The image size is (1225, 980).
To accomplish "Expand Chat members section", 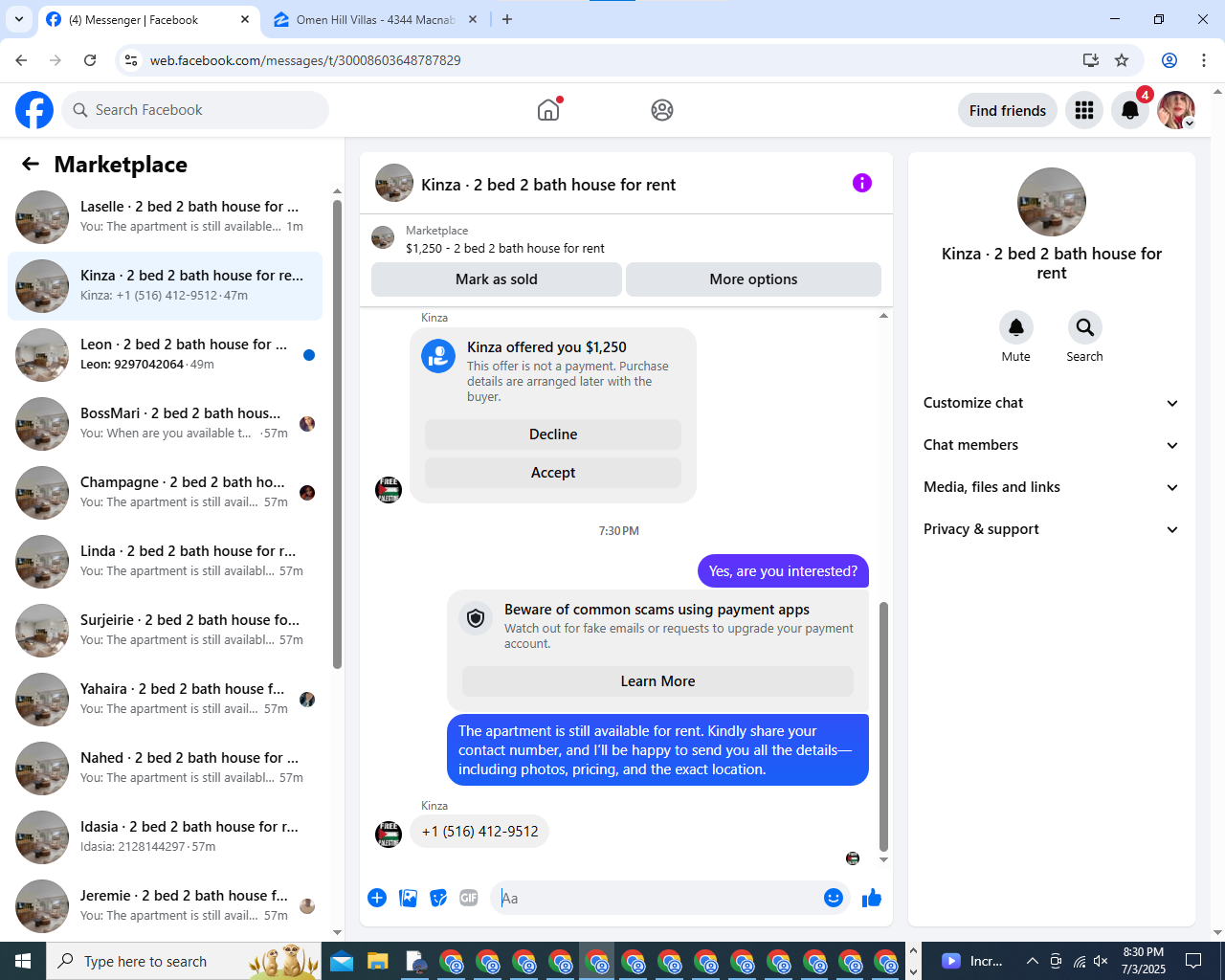I will (1051, 445).
